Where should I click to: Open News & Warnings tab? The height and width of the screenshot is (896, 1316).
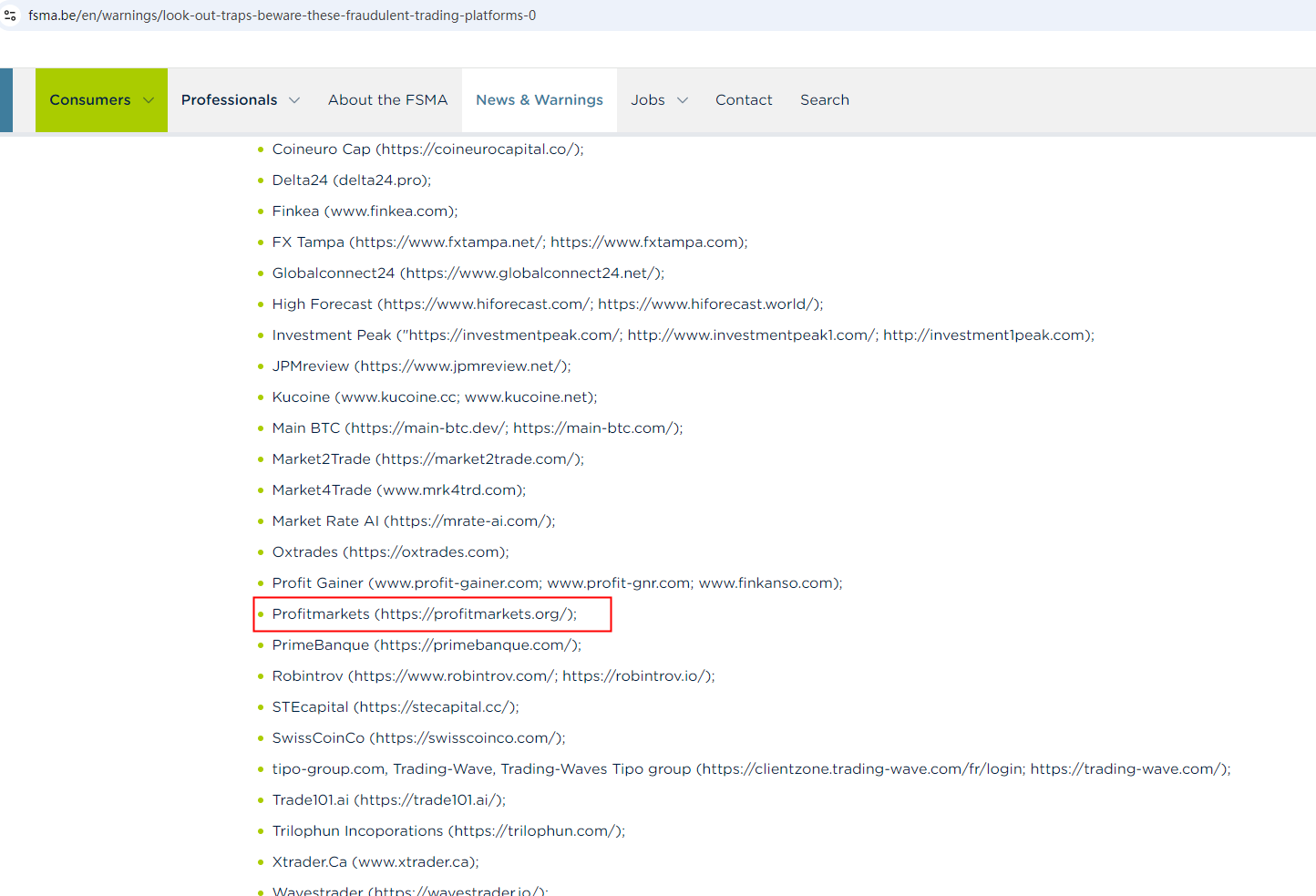[x=539, y=100]
